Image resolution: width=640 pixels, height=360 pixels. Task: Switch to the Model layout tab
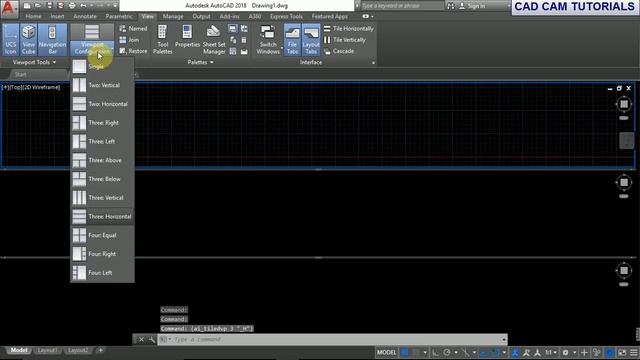point(19,350)
